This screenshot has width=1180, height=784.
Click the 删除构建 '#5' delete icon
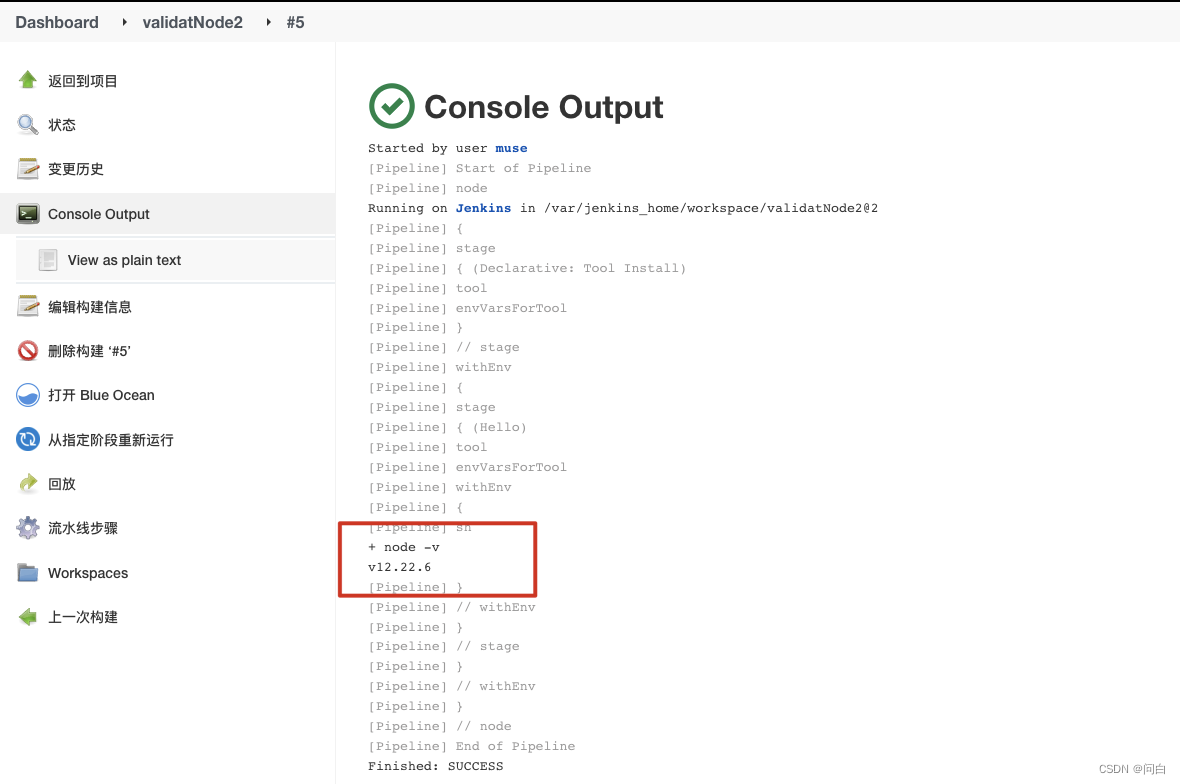(27, 351)
